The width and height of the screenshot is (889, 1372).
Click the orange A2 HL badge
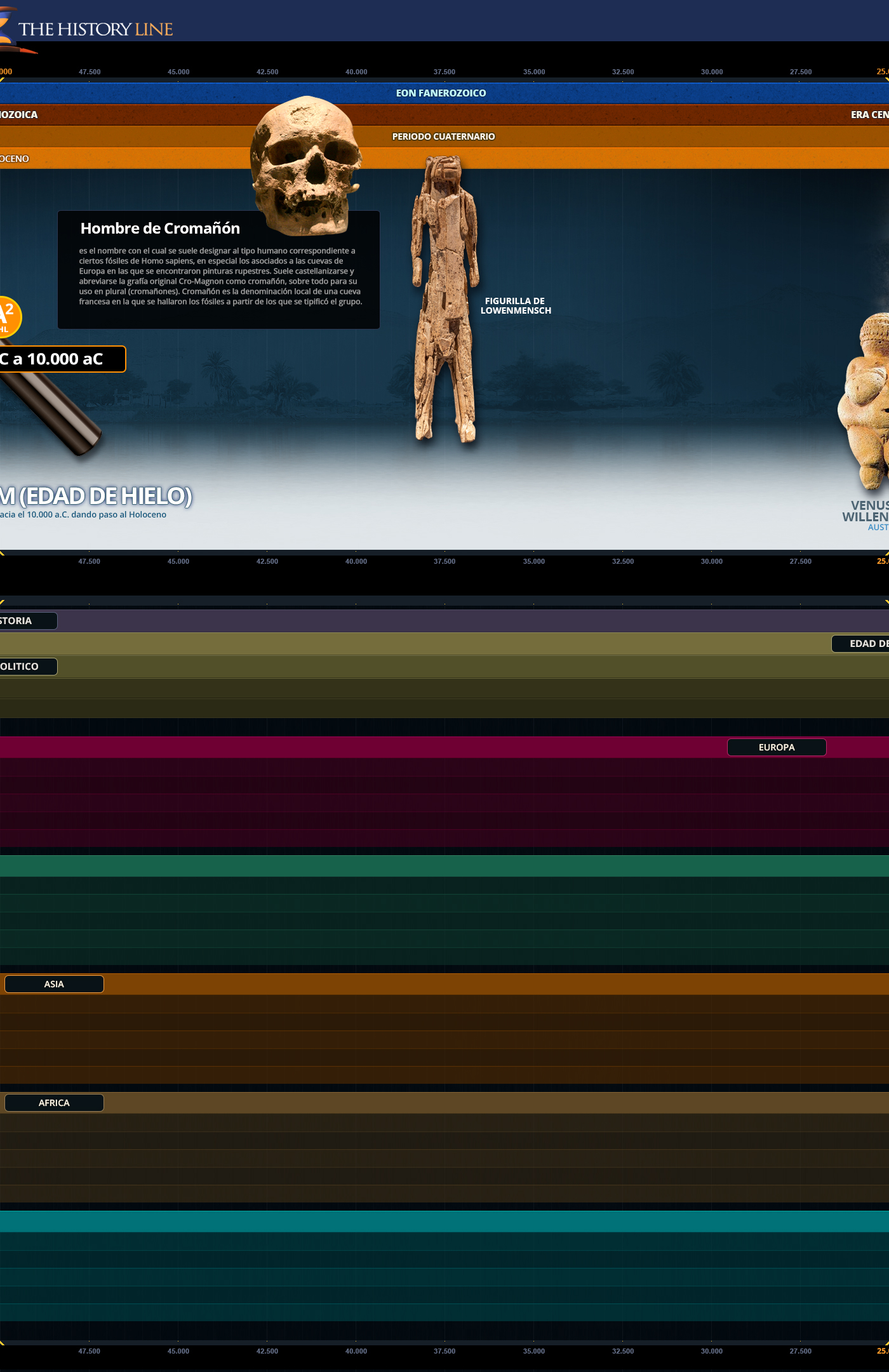(10, 317)
